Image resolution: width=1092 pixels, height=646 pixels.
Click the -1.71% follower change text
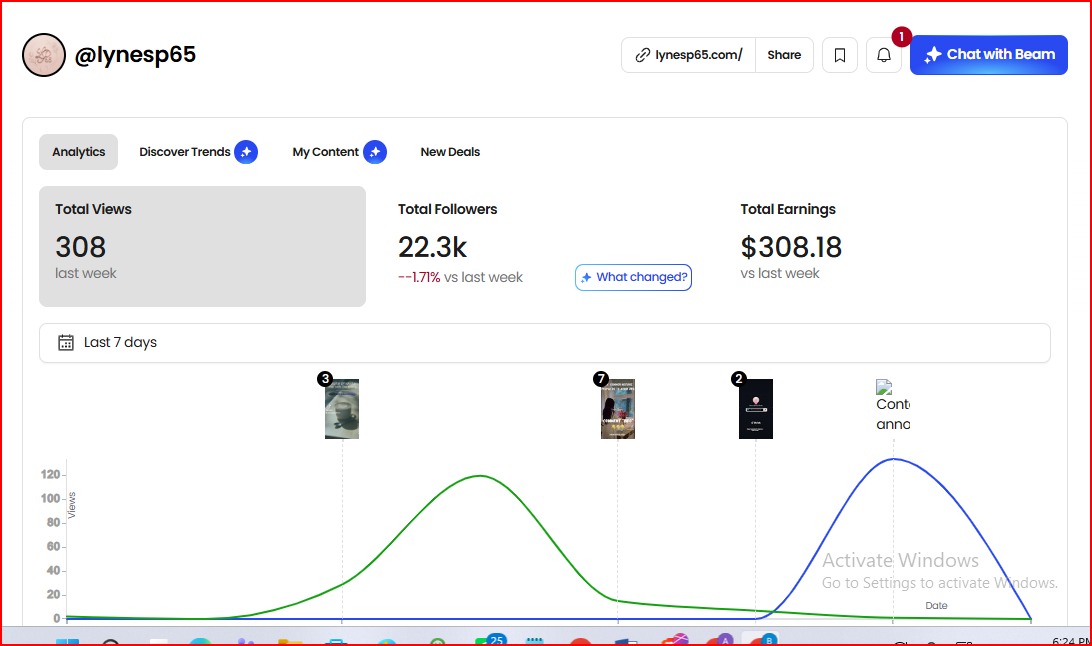tap(419, 277)
